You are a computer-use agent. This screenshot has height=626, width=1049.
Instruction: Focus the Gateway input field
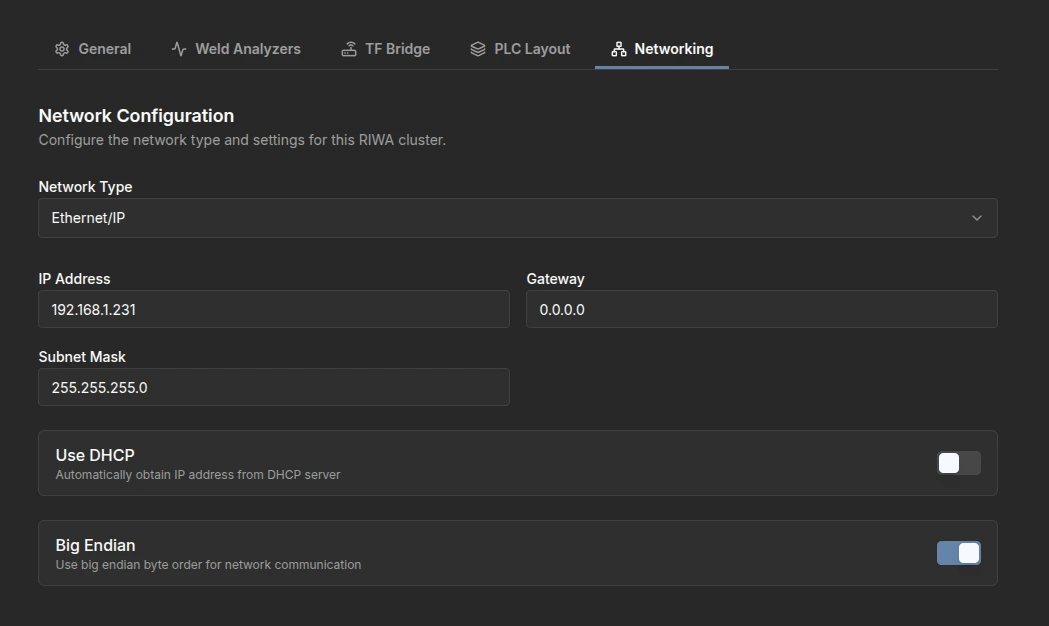(x=762, y=309)
